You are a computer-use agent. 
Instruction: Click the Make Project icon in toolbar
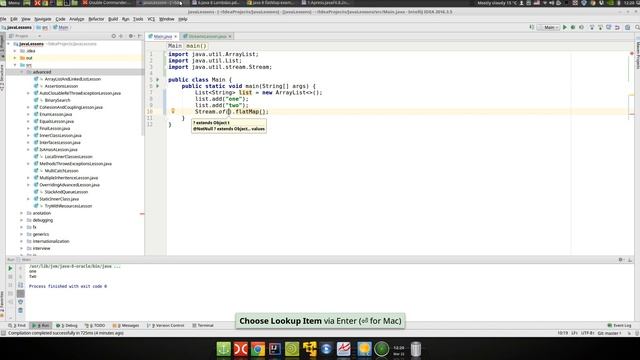tap(531, 27)
